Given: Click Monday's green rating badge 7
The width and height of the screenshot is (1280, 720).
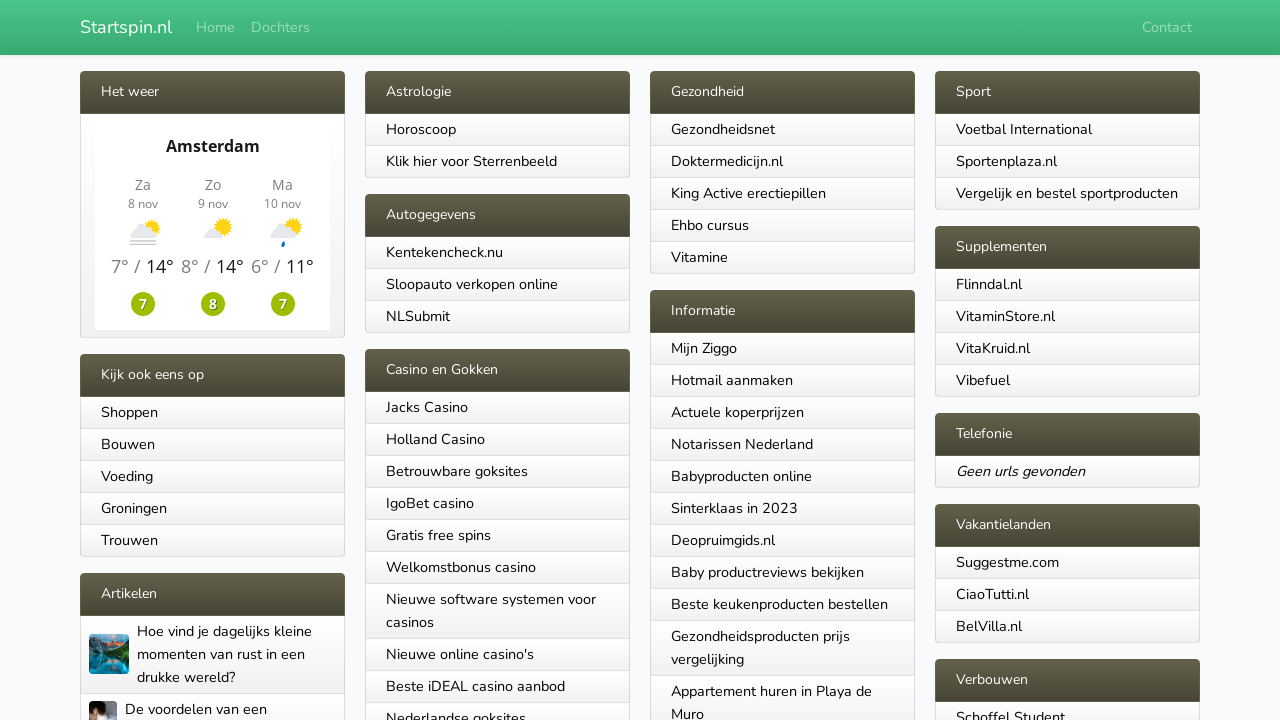Looking at the screenshot, I should point(283,304).
